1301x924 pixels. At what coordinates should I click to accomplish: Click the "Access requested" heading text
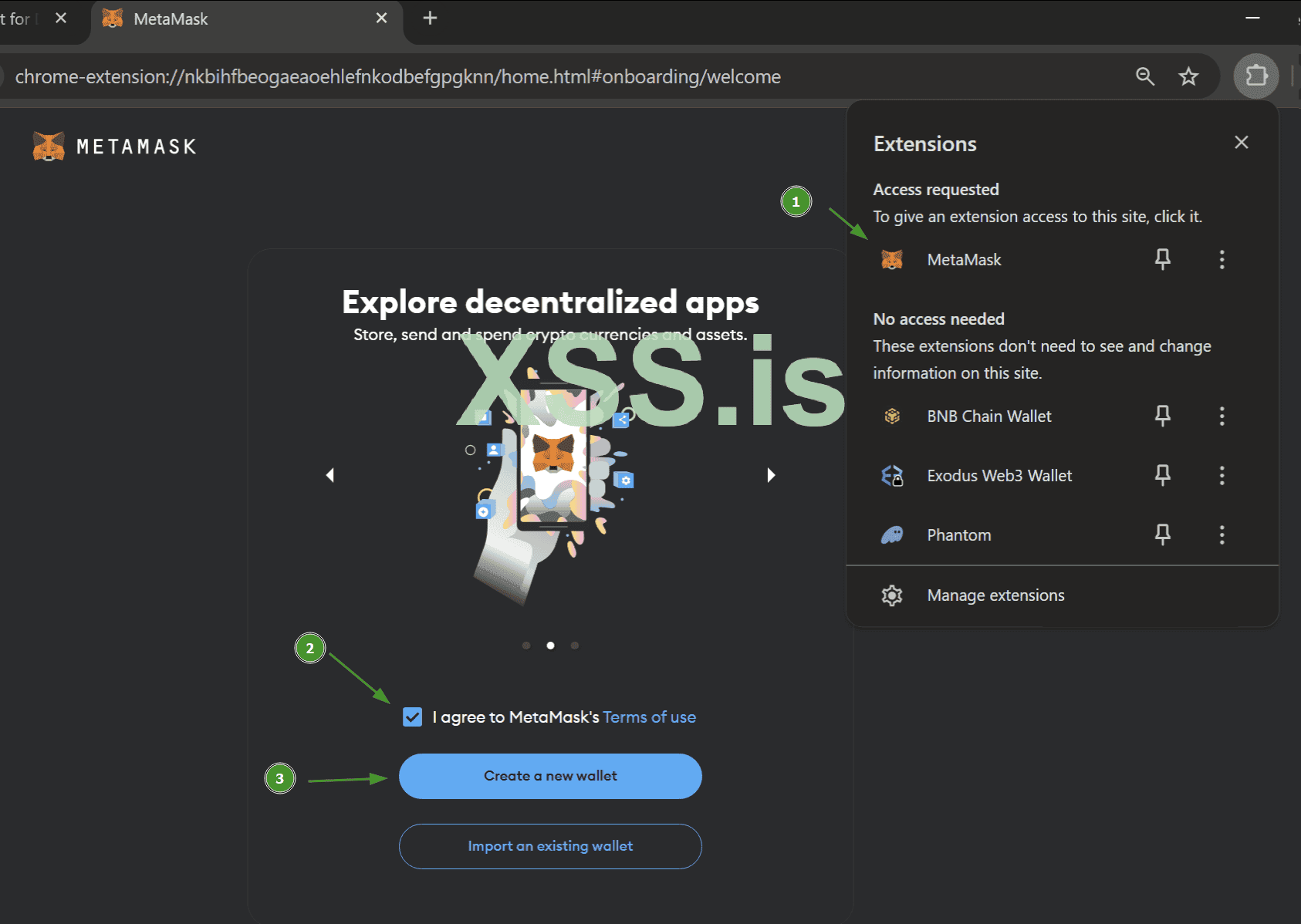[x=936, y=190]
